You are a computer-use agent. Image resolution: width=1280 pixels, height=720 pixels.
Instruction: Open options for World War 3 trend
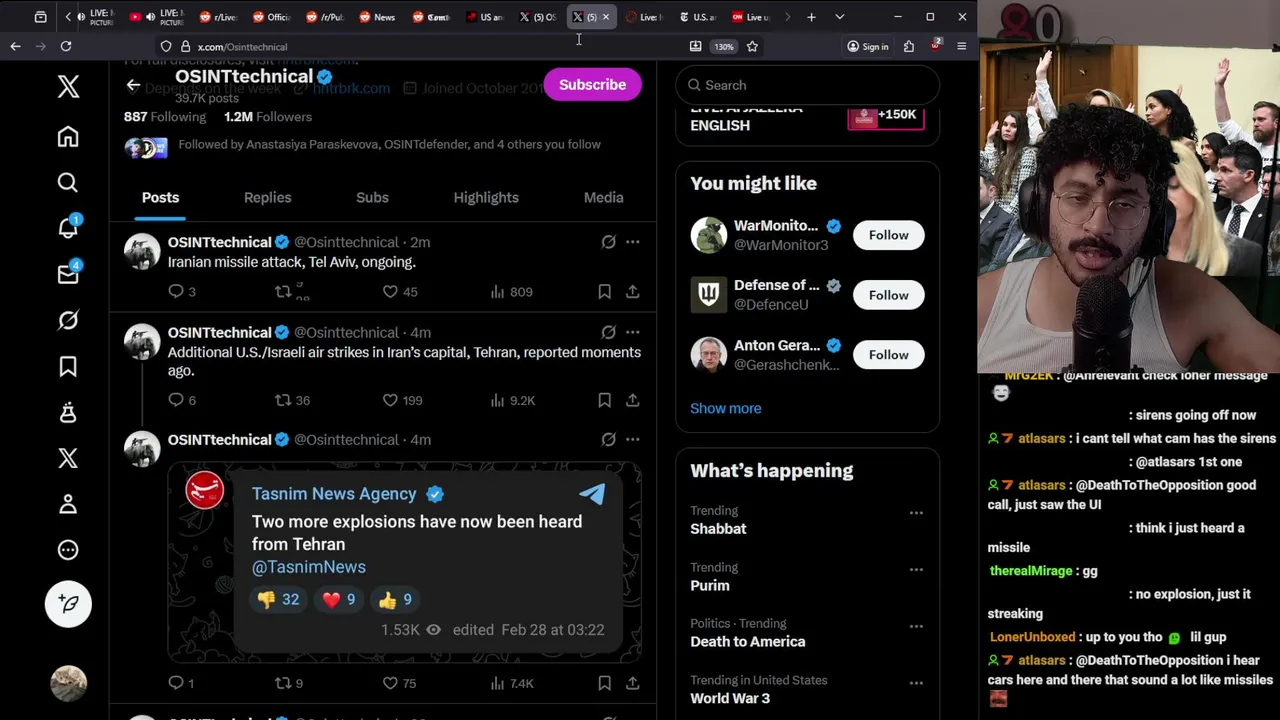click(916, 683)
